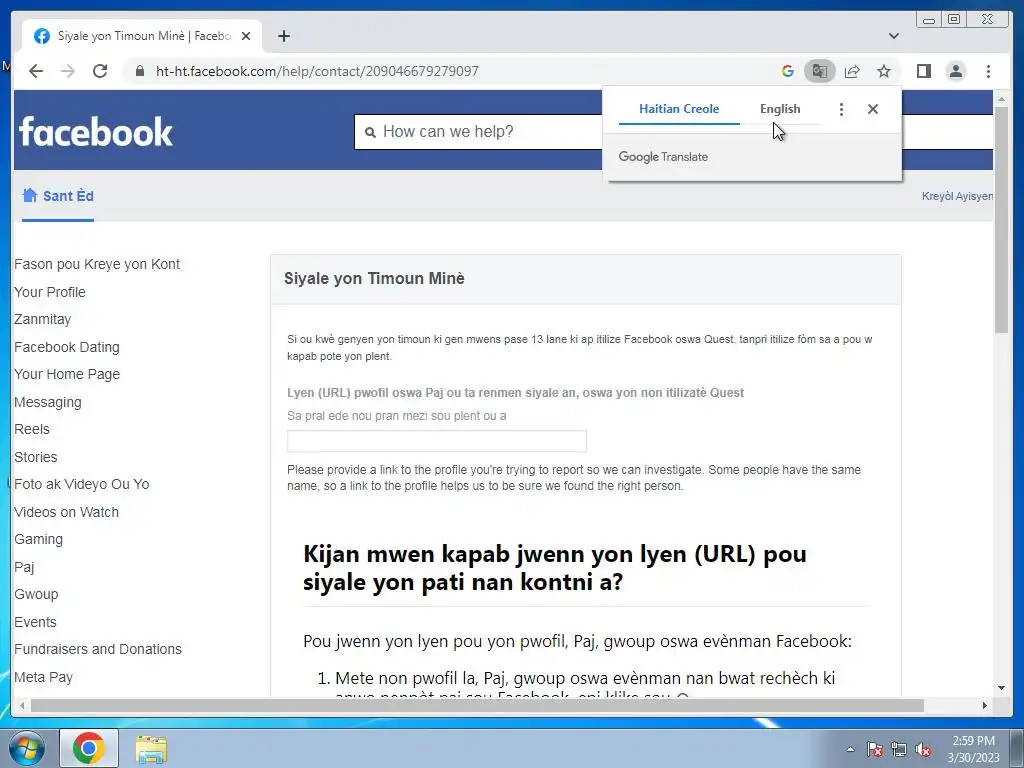Click the browser Back arrow

pos(36,71)
